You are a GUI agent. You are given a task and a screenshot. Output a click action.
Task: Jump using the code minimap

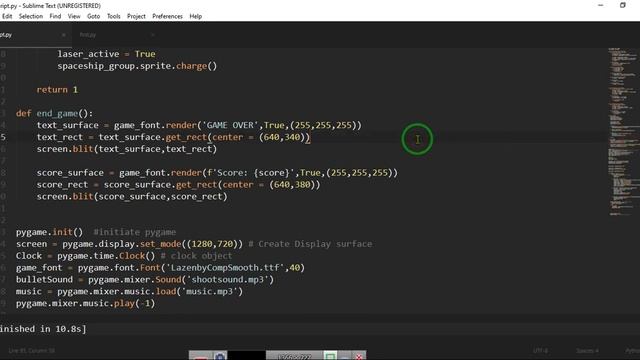pyautogui.click(x=623, y=131)
